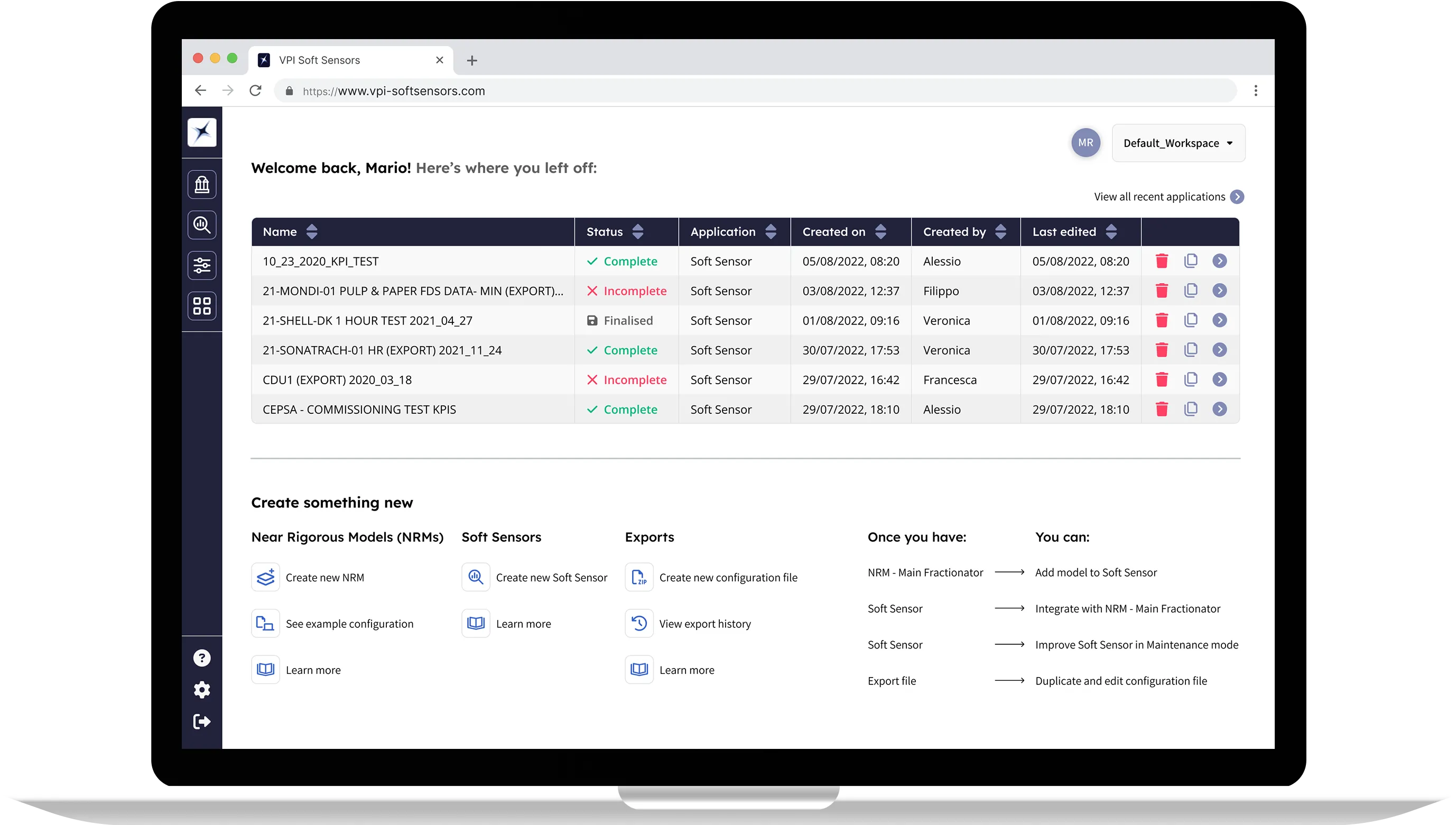This screenshot has width=1456, height=825.
Task: Click the help question mark icon
Action: point(202,659)
